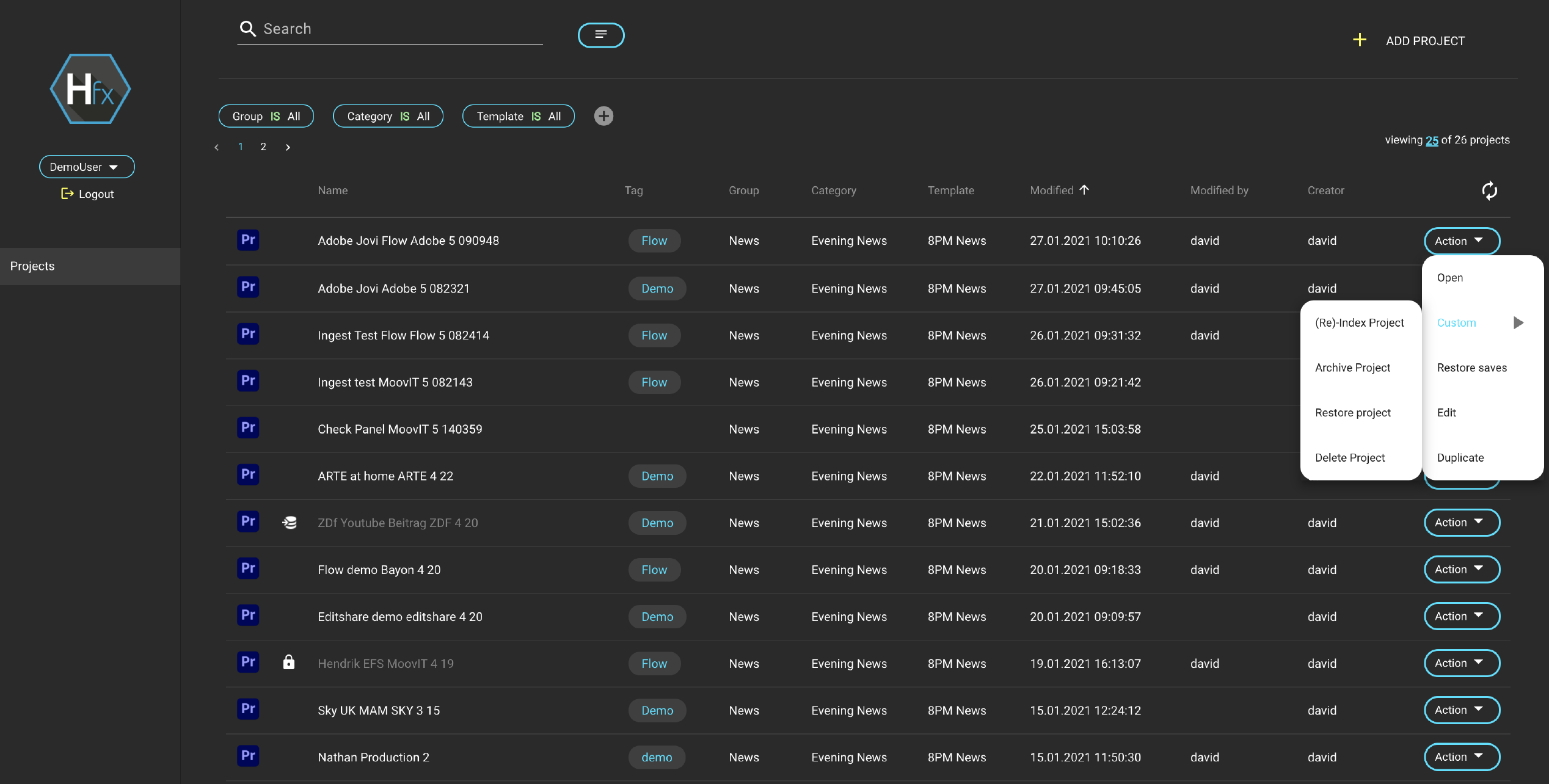This screenshot has width=1549, height=784.
Task: Click Premiere icon of Nathan Production 2
Action: pyautogui.click(x=248, y=756)
